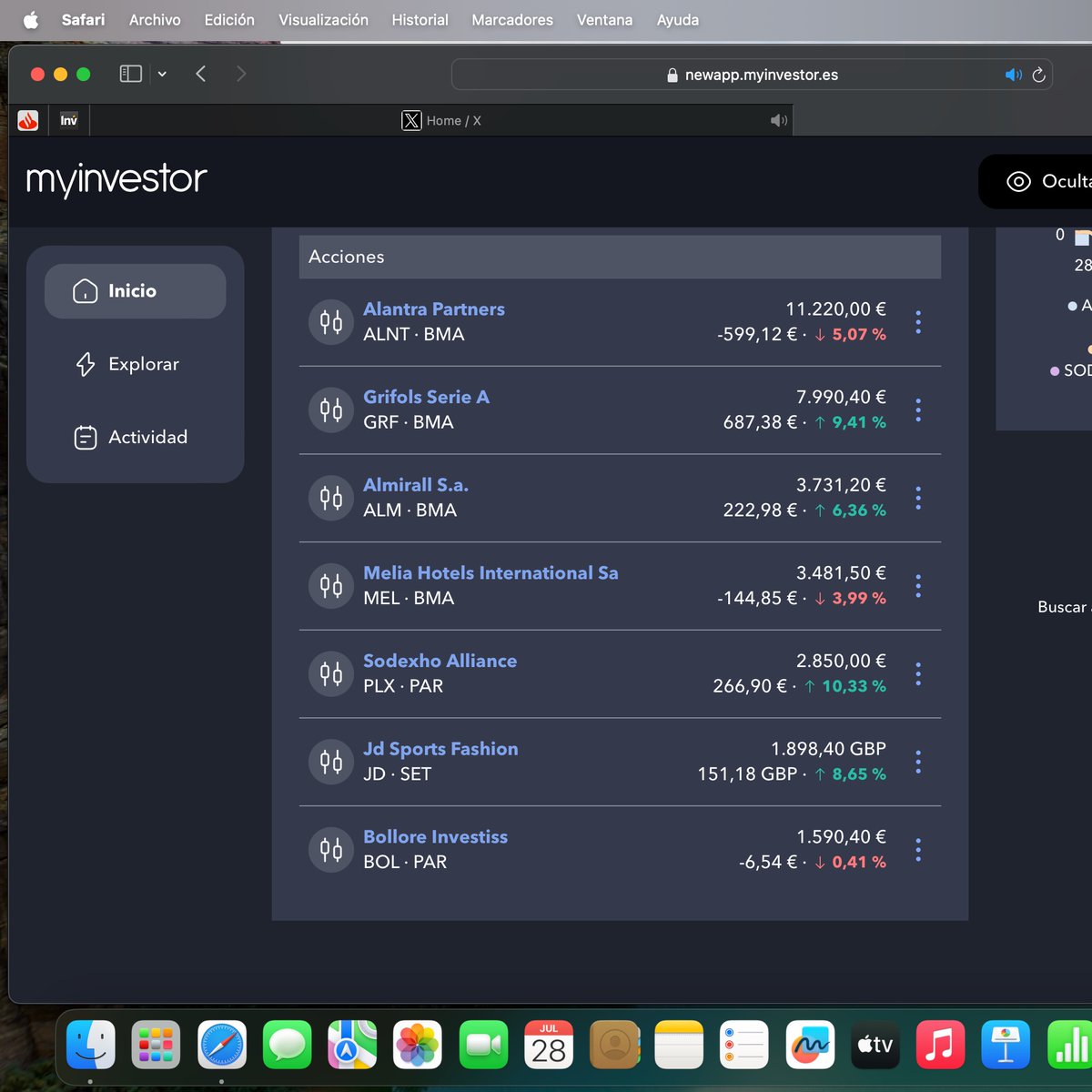
Task: Click candlestick icon for Jd Sports Fashion
Action: coord(331,762)
